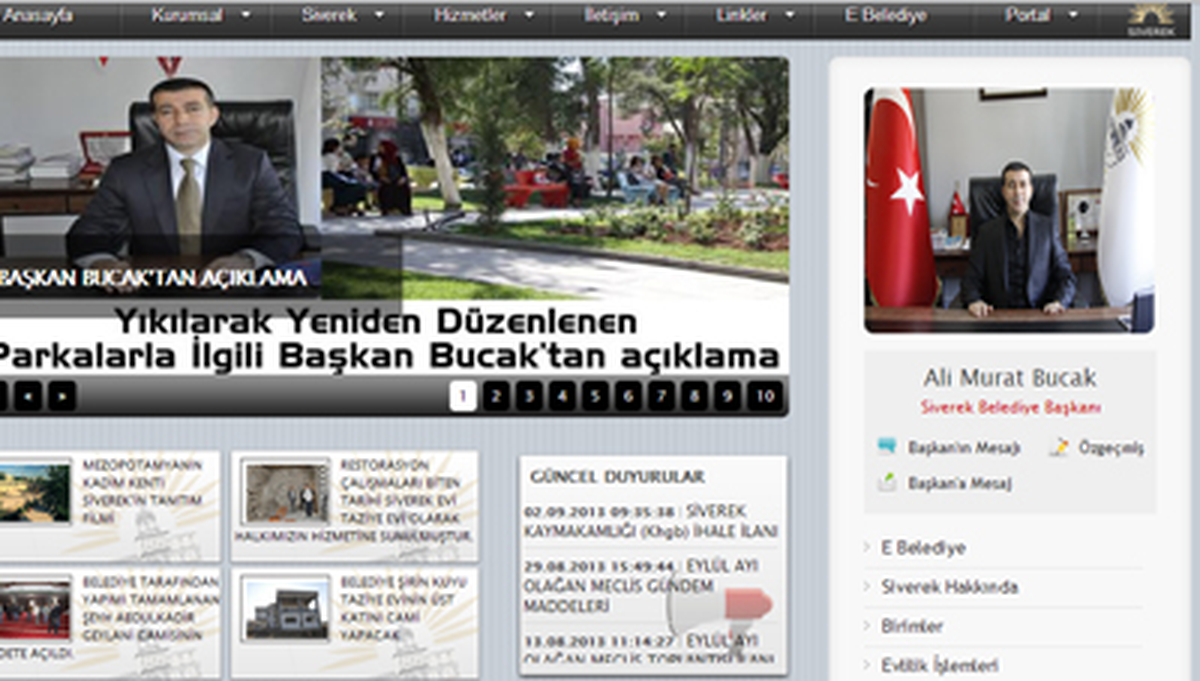Screen dimensions: 1200x681
Task: Open the E Belediye menu item
Action: 885,16
